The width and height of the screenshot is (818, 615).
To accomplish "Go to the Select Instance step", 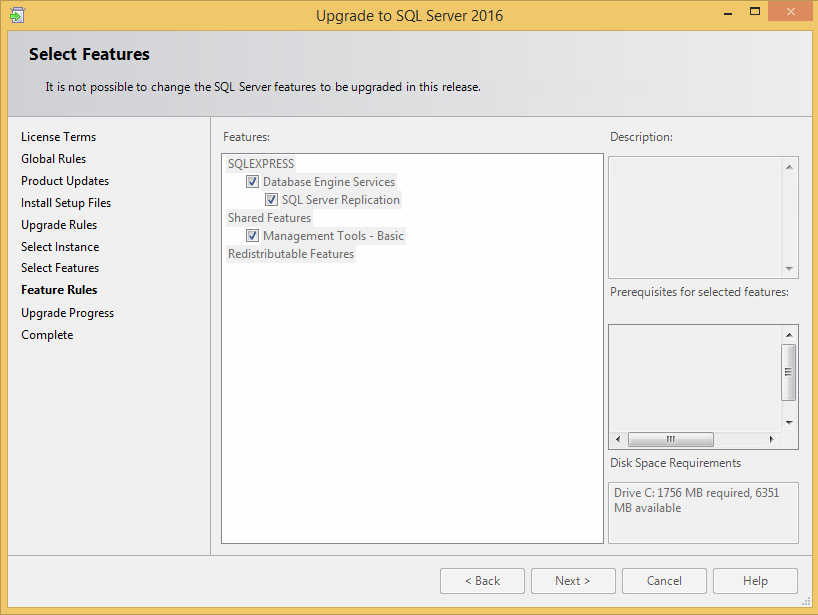I will [x=60, y=247].
